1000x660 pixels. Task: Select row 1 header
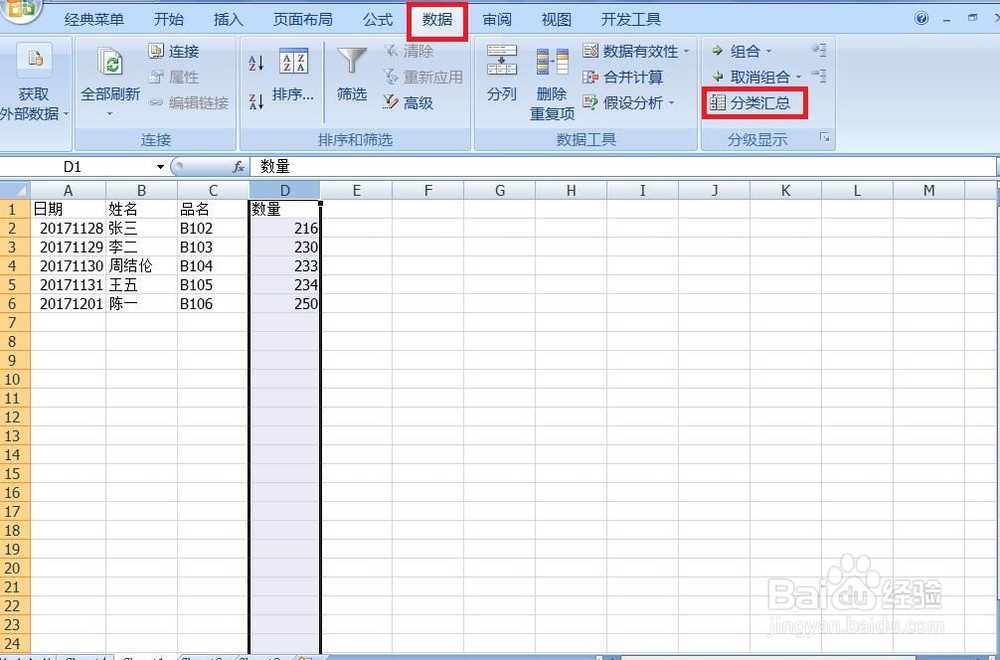[15, 209]
